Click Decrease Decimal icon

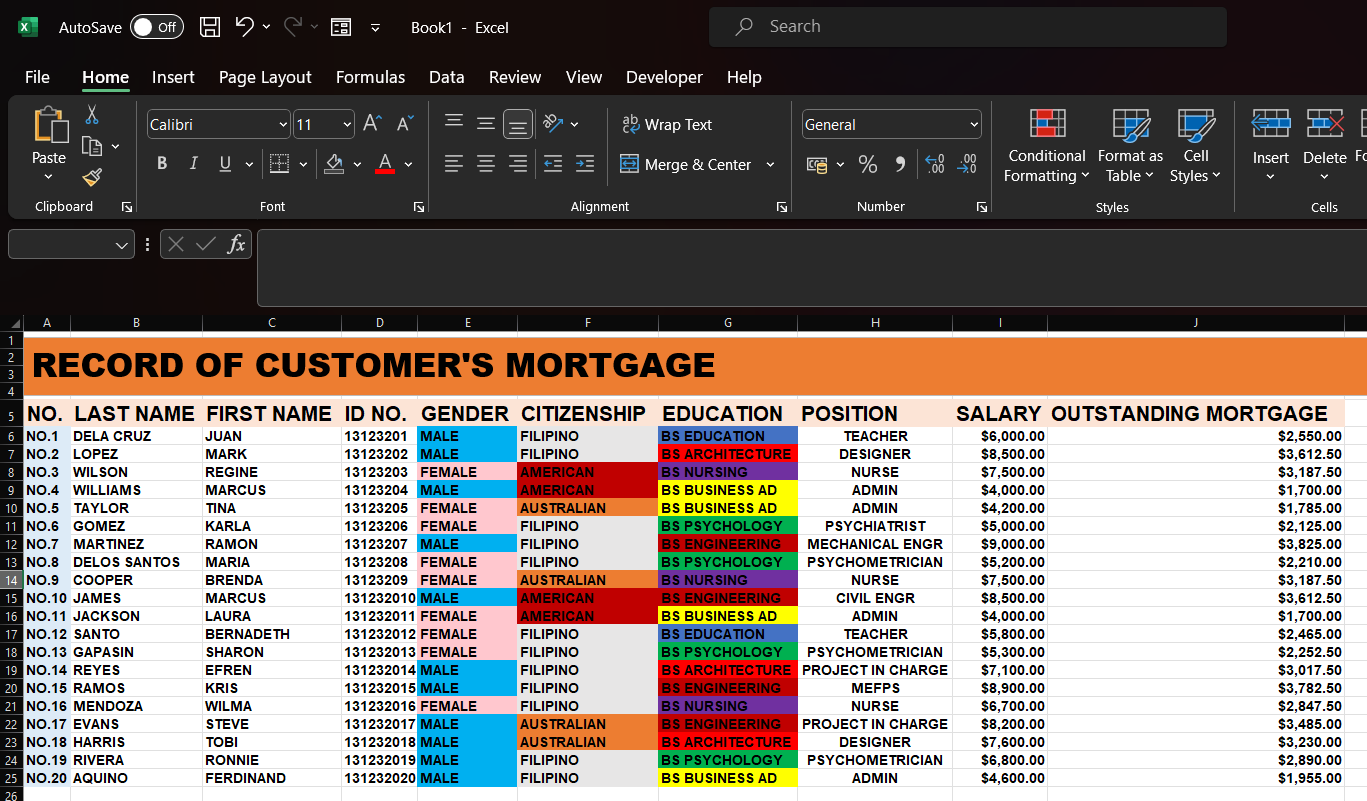(967, 164)
